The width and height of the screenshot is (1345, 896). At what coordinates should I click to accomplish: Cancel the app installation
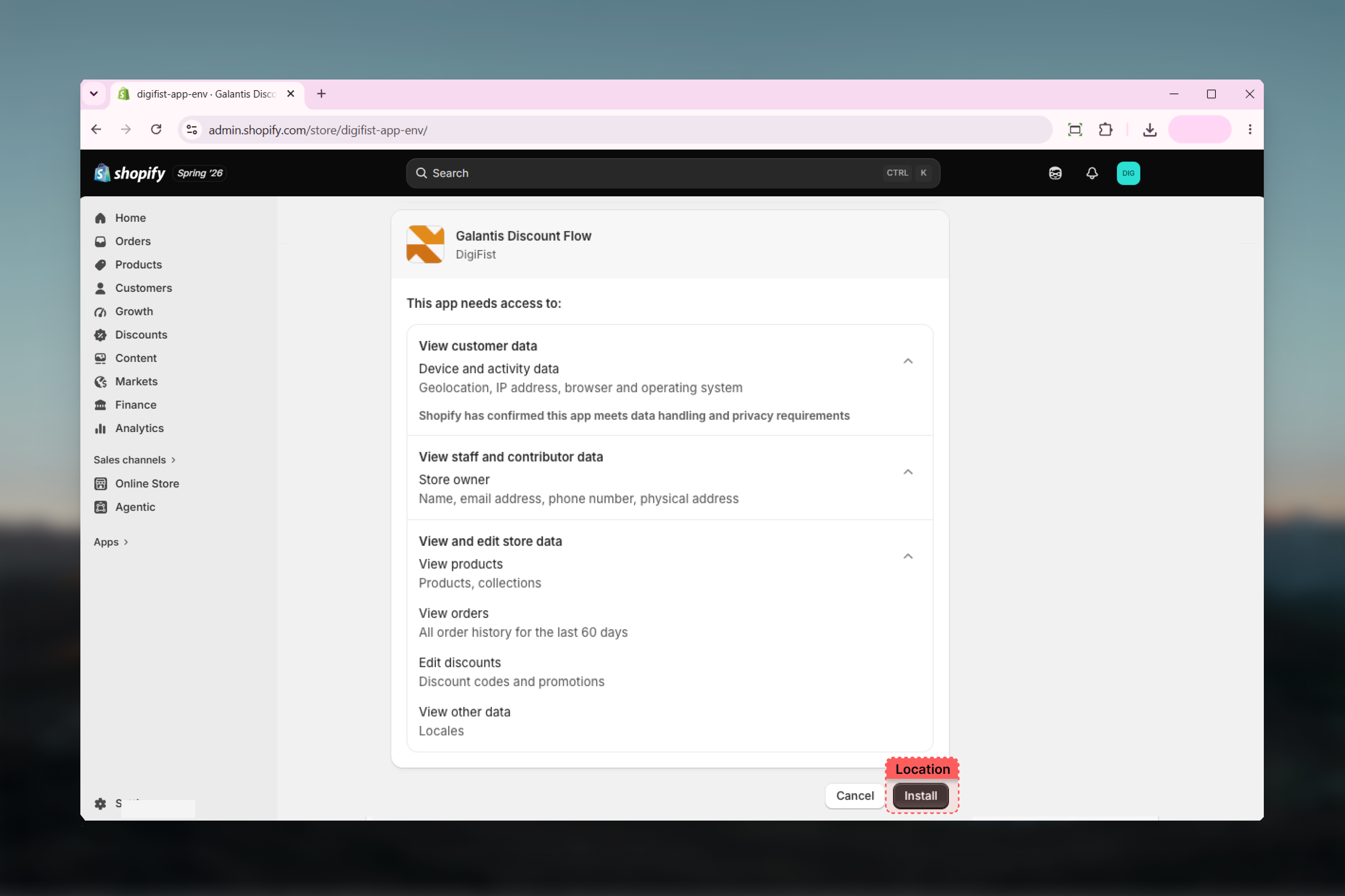855,796
